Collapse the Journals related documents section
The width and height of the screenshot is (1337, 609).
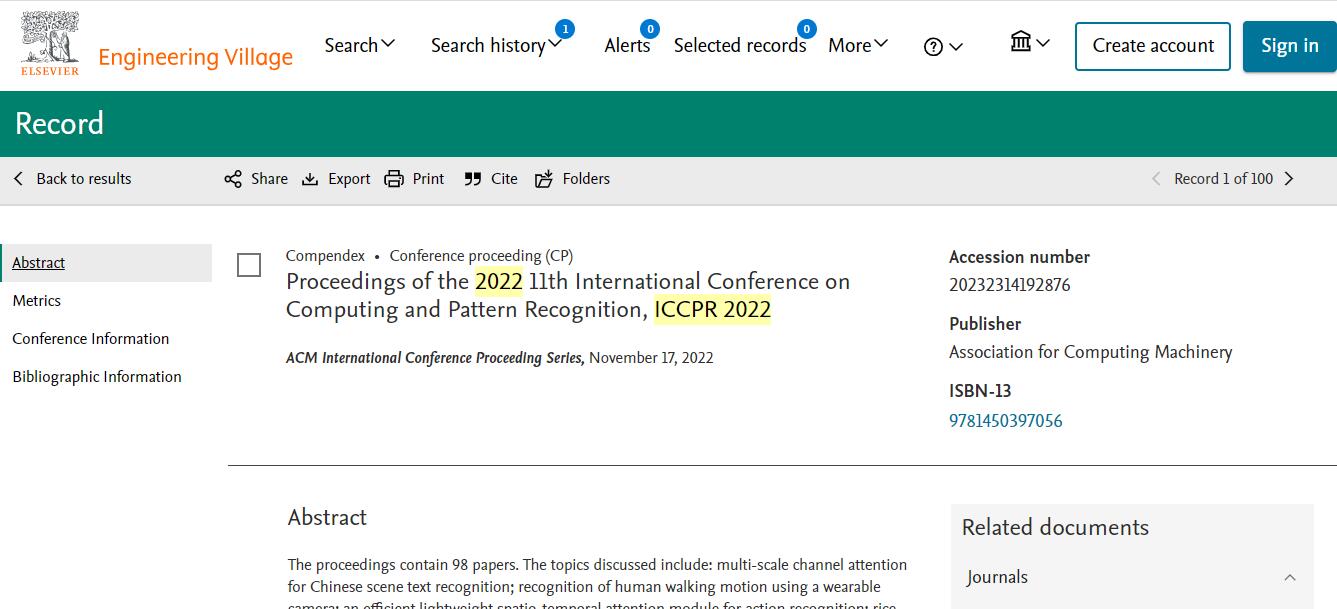tap(1290, 577)
